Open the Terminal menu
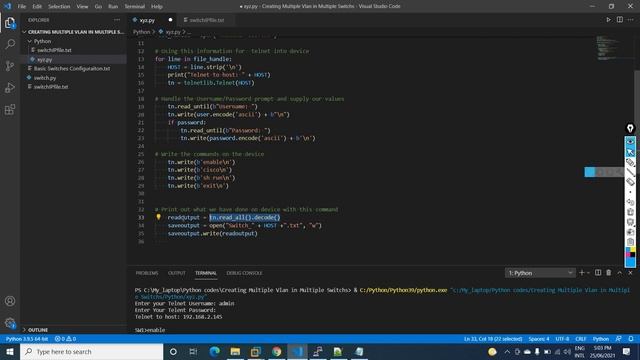 coord(135,6)
